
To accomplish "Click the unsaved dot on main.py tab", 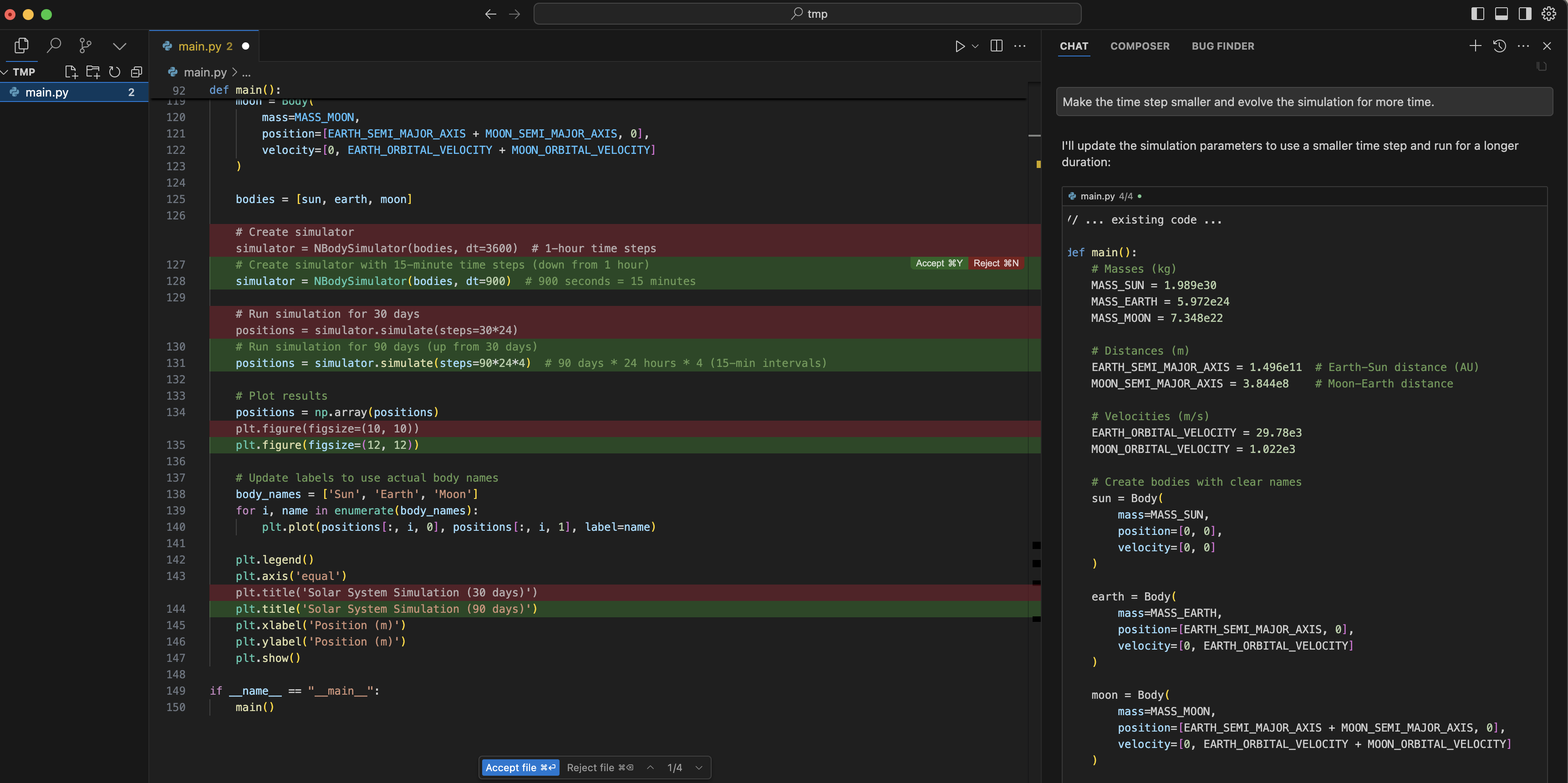I will [x=245, y=46].
